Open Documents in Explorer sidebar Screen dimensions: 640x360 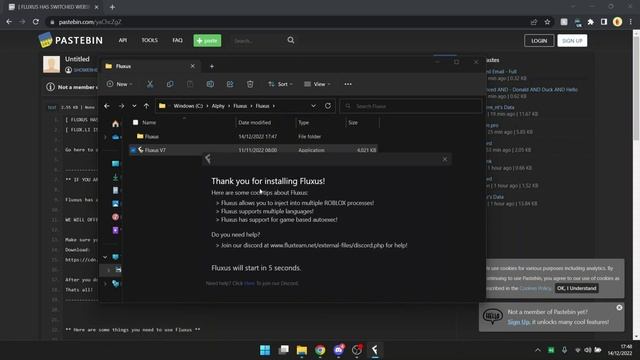116,190
